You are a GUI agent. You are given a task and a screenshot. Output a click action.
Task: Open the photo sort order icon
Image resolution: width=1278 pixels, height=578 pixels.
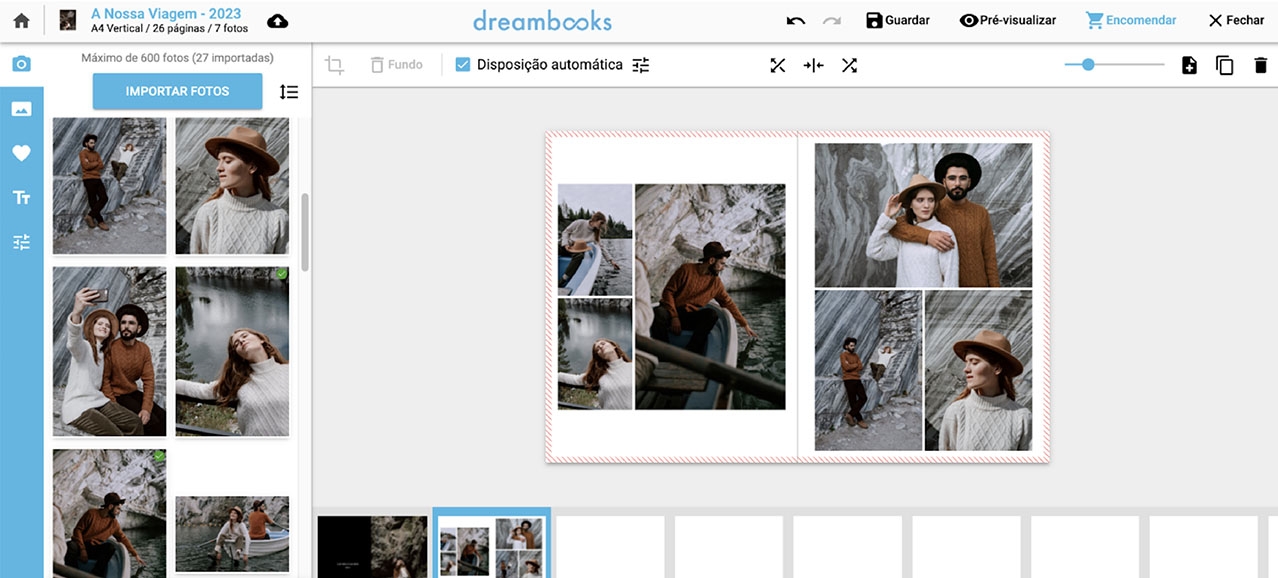pyautogui.click(x=289, y=91)
